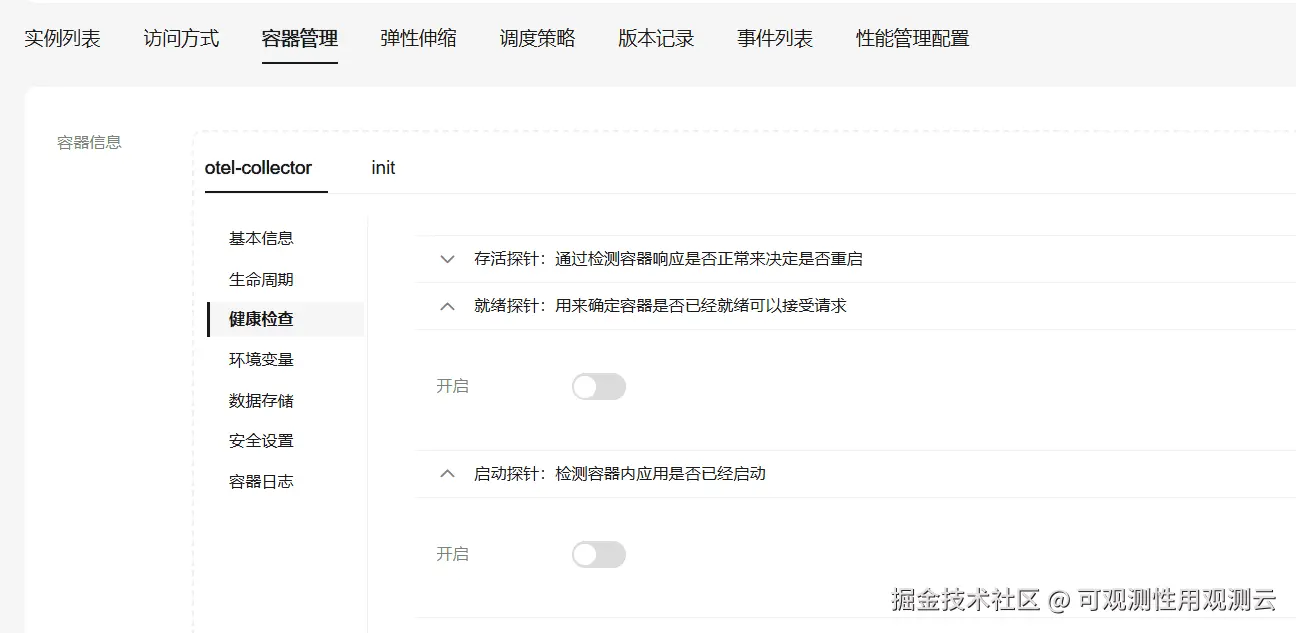Collapse the 就绪探针 readiness probe section

447,306
